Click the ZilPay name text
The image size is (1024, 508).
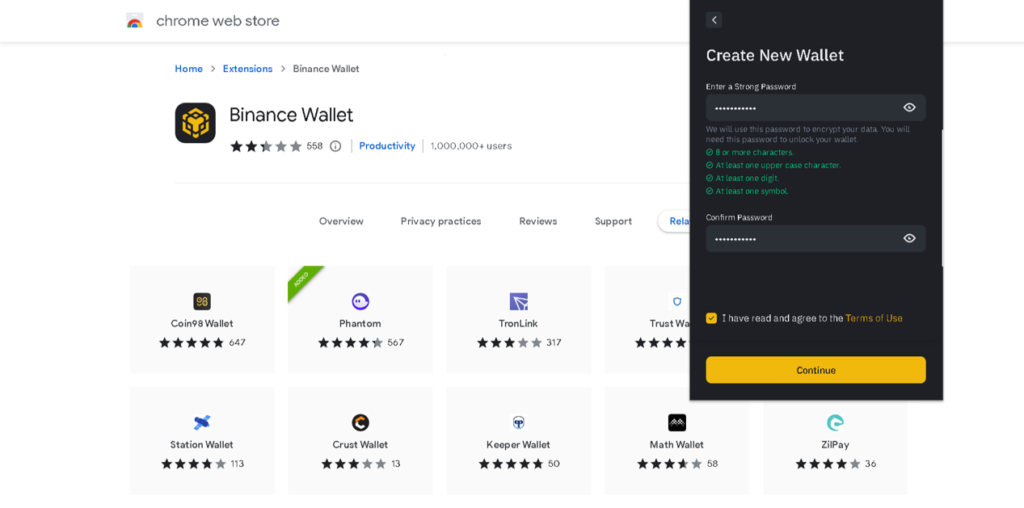click(835, 445)
